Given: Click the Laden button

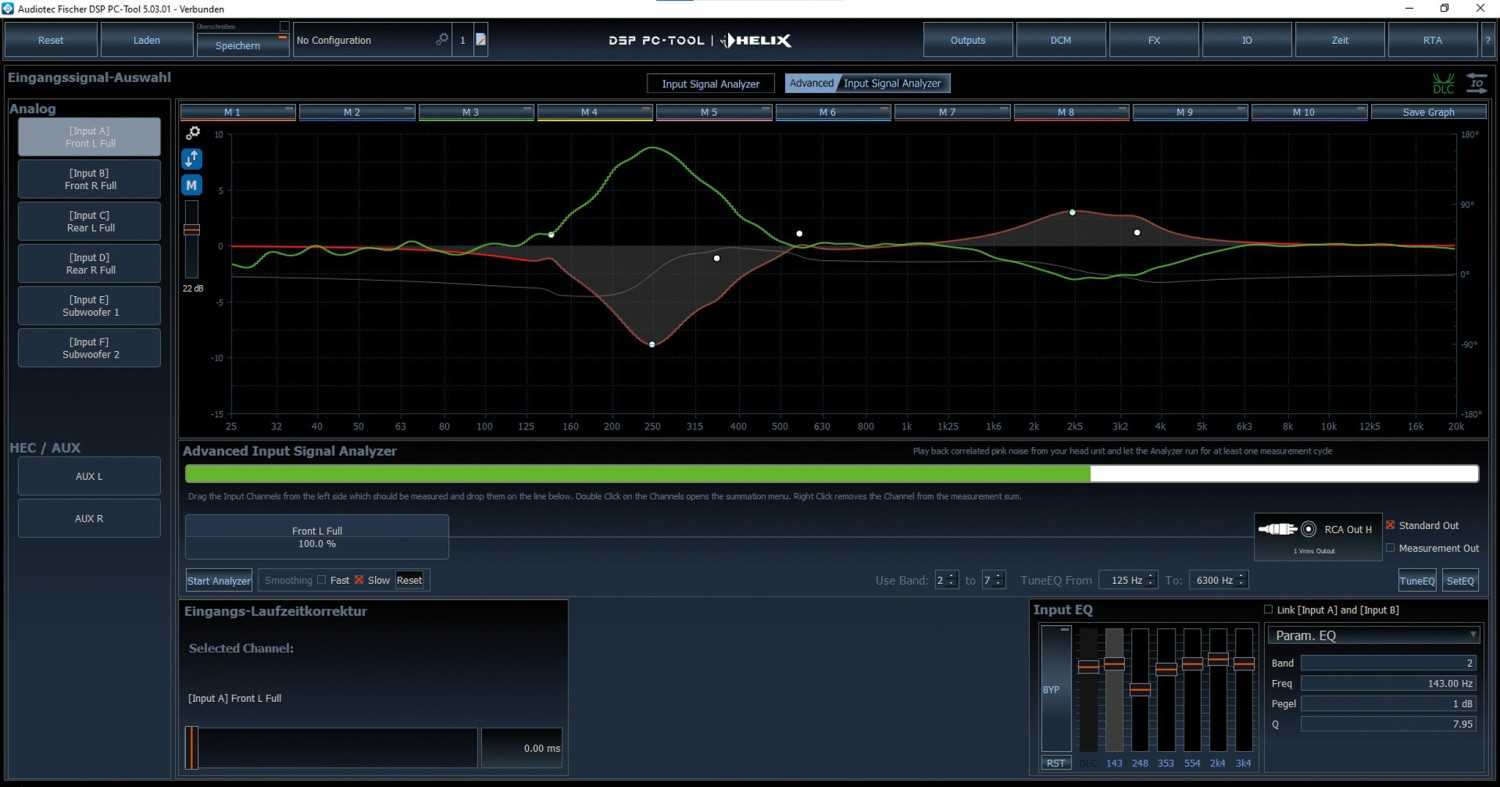Looking at the screenshot, I should [147, 40].
